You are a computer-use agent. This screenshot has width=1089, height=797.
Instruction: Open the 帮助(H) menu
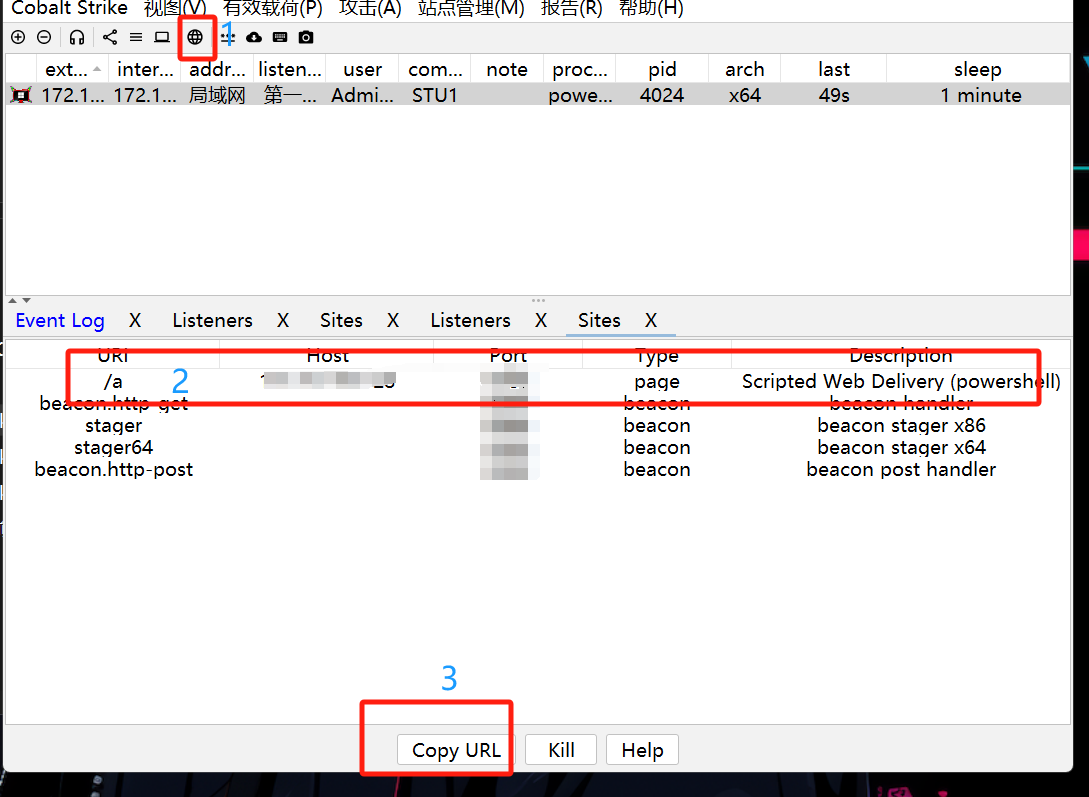(x=651, y=8)
